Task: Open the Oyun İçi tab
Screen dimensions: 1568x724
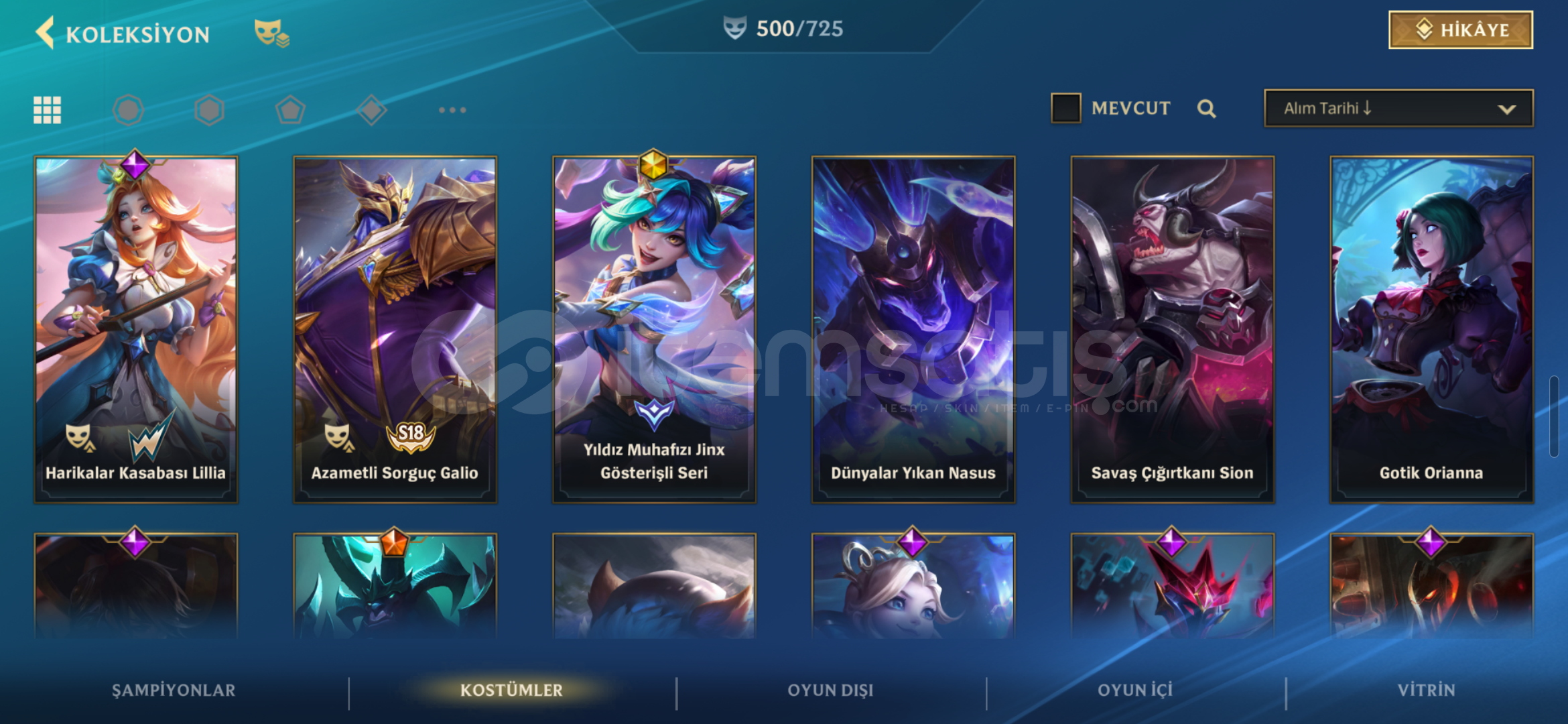Action: pyautogui.click(x=1135, y=690)
